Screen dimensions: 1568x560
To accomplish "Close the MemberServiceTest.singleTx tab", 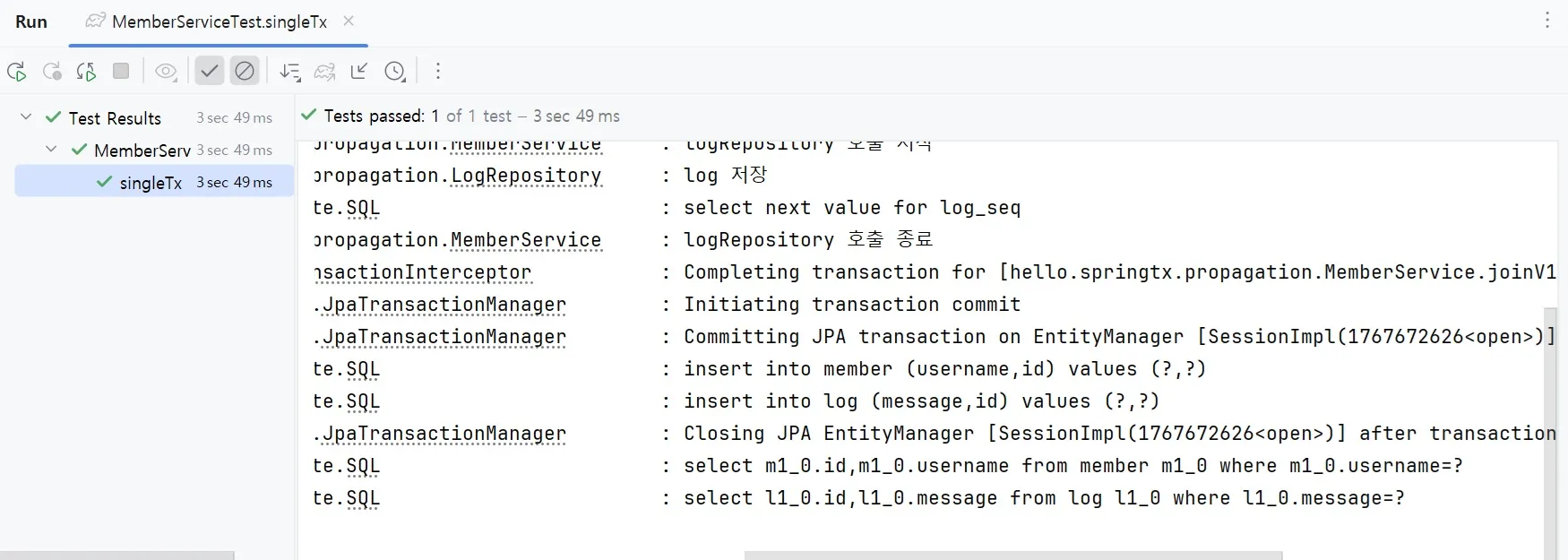I will pyautogui.click(x=349, y=22).
